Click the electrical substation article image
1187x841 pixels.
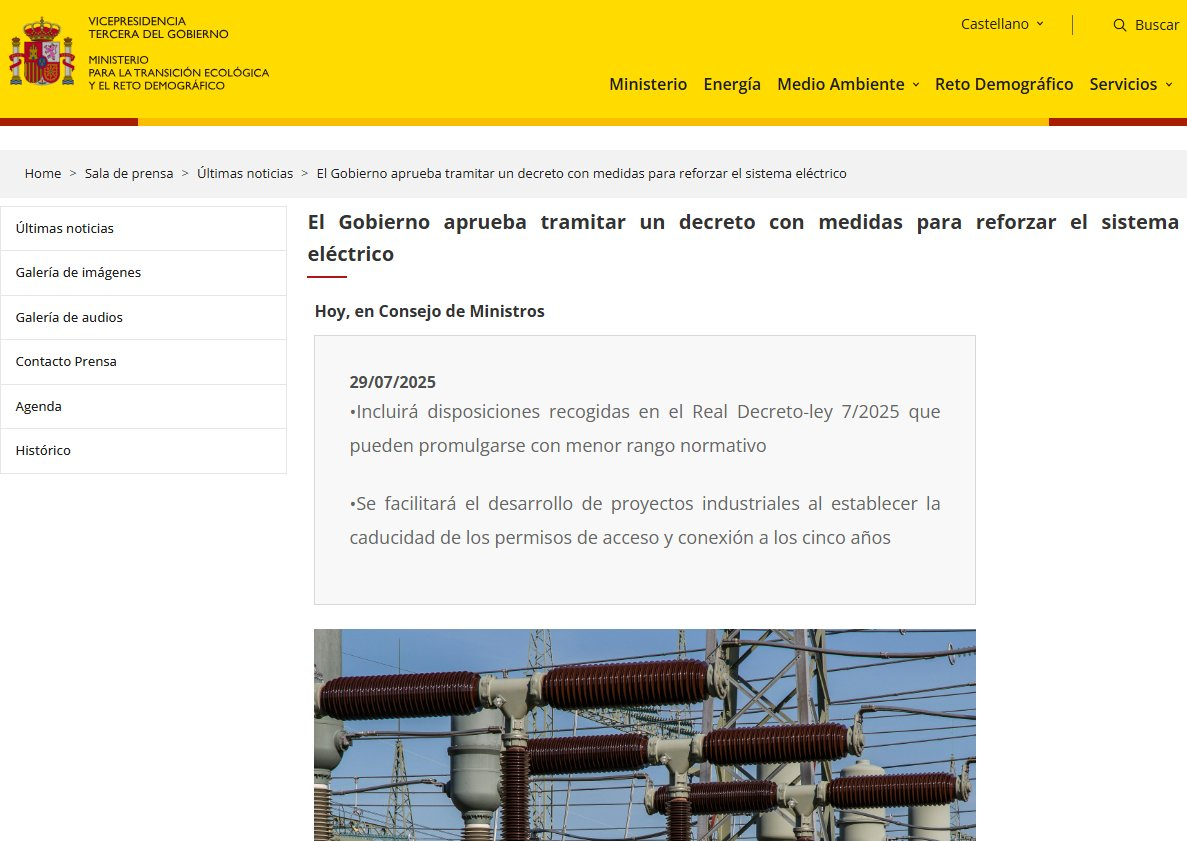[644, 734]
